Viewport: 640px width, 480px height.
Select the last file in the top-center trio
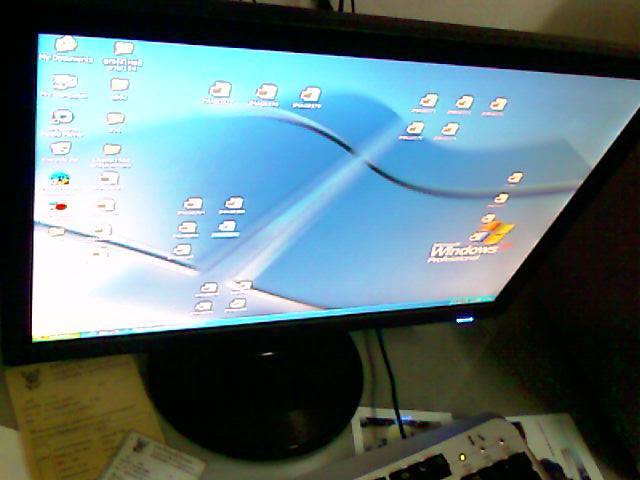click(310, 96)
